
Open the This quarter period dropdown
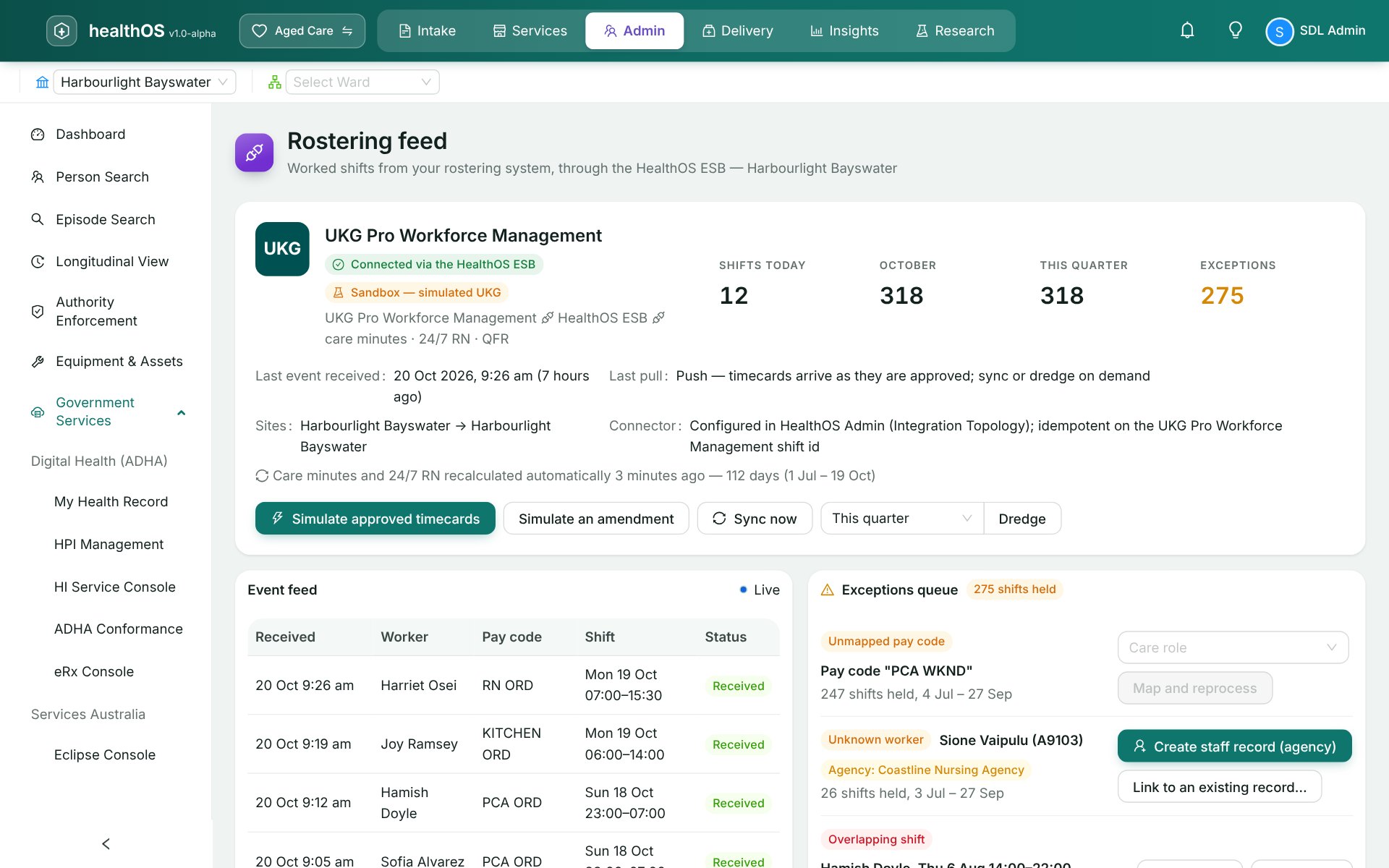(x=902, y=519)
